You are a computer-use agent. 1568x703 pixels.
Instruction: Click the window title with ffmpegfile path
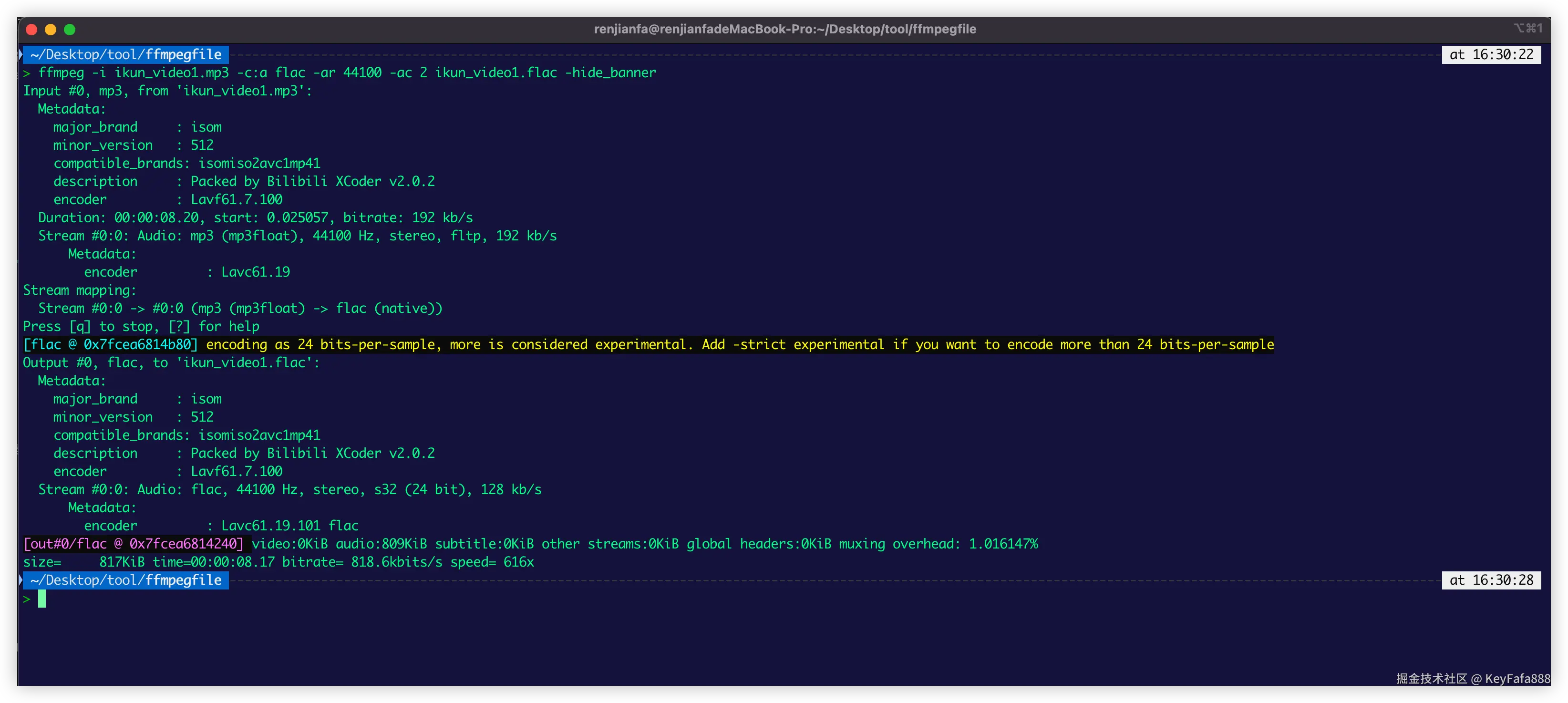pos(784,29)
